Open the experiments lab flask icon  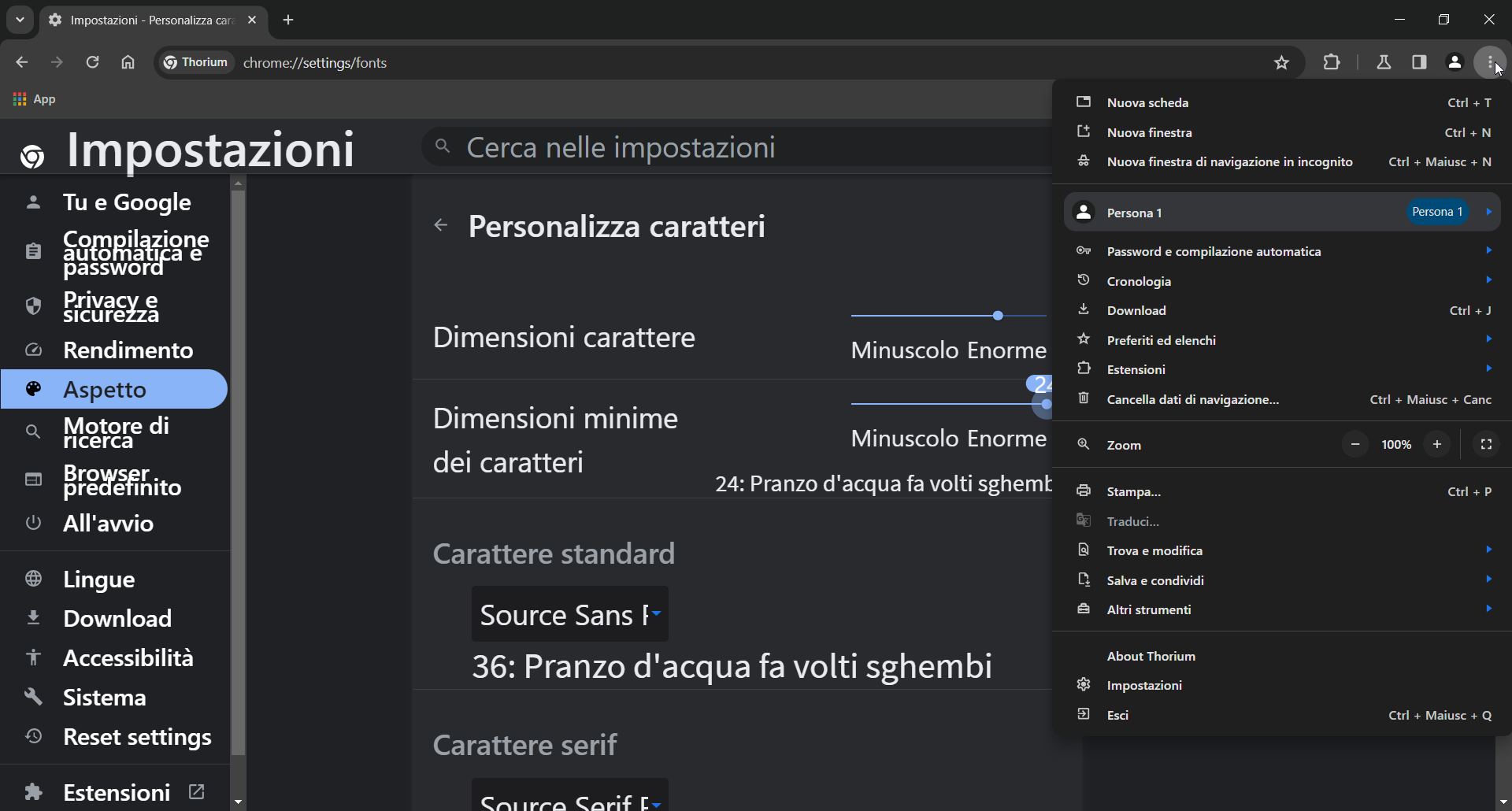(1384, 62)
